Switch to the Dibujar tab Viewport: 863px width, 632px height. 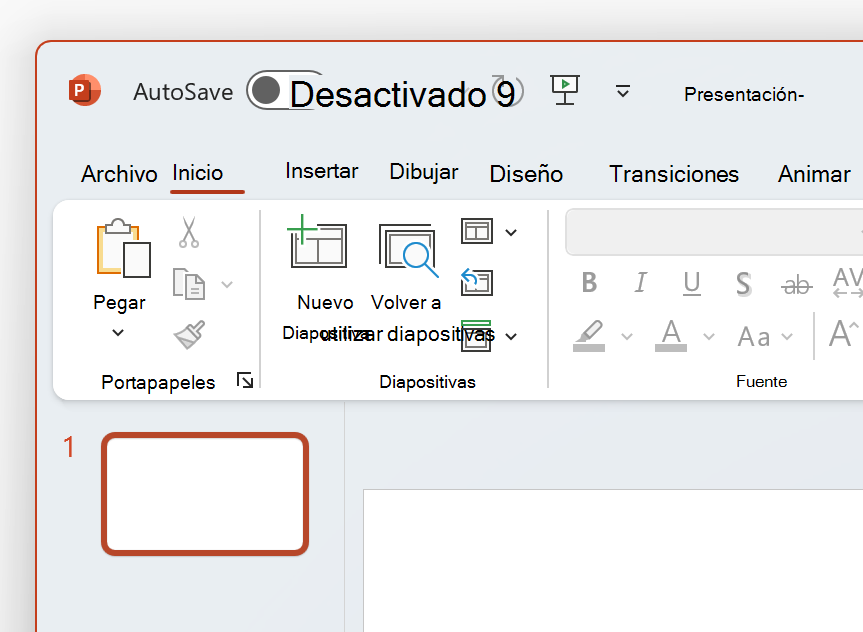[x=424, y=172]
